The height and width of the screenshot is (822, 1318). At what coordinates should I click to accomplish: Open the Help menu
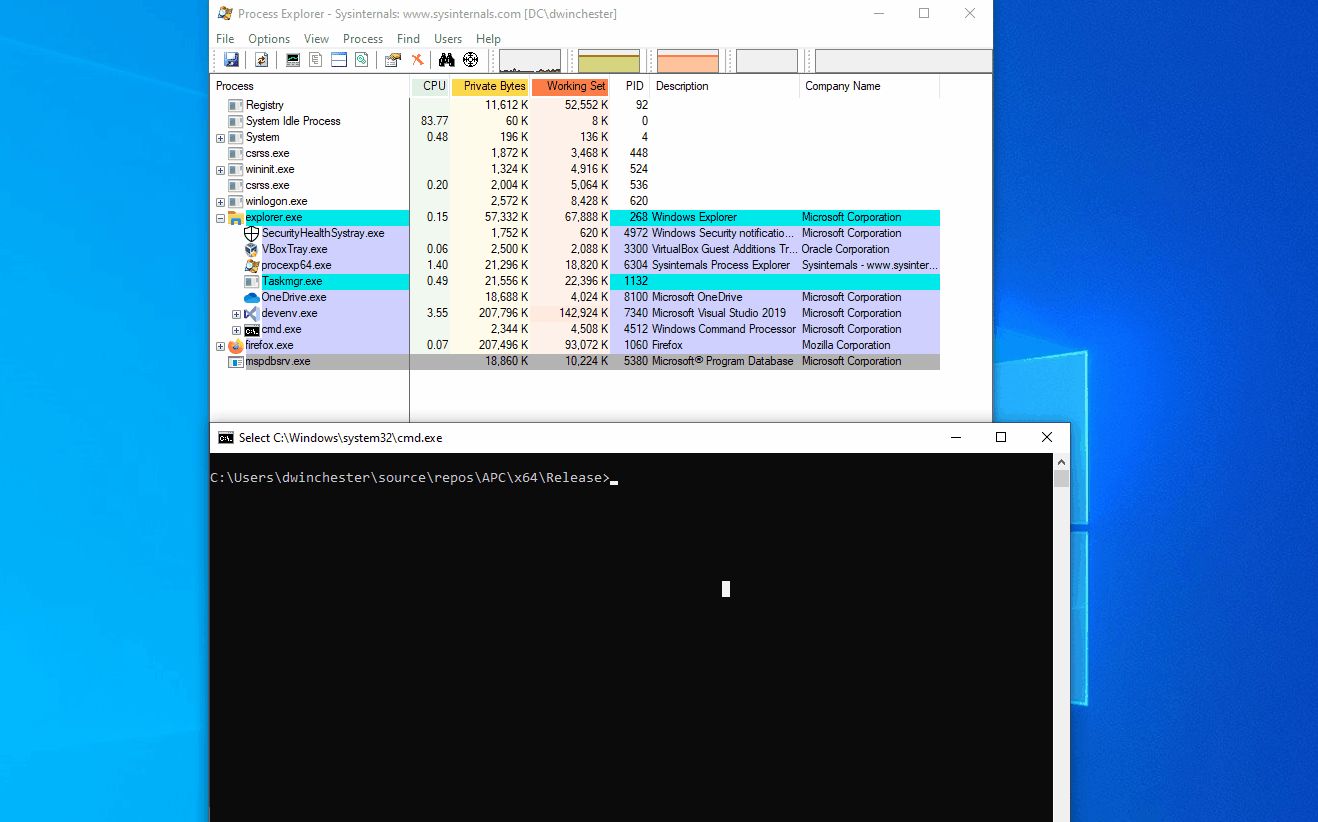488,39
